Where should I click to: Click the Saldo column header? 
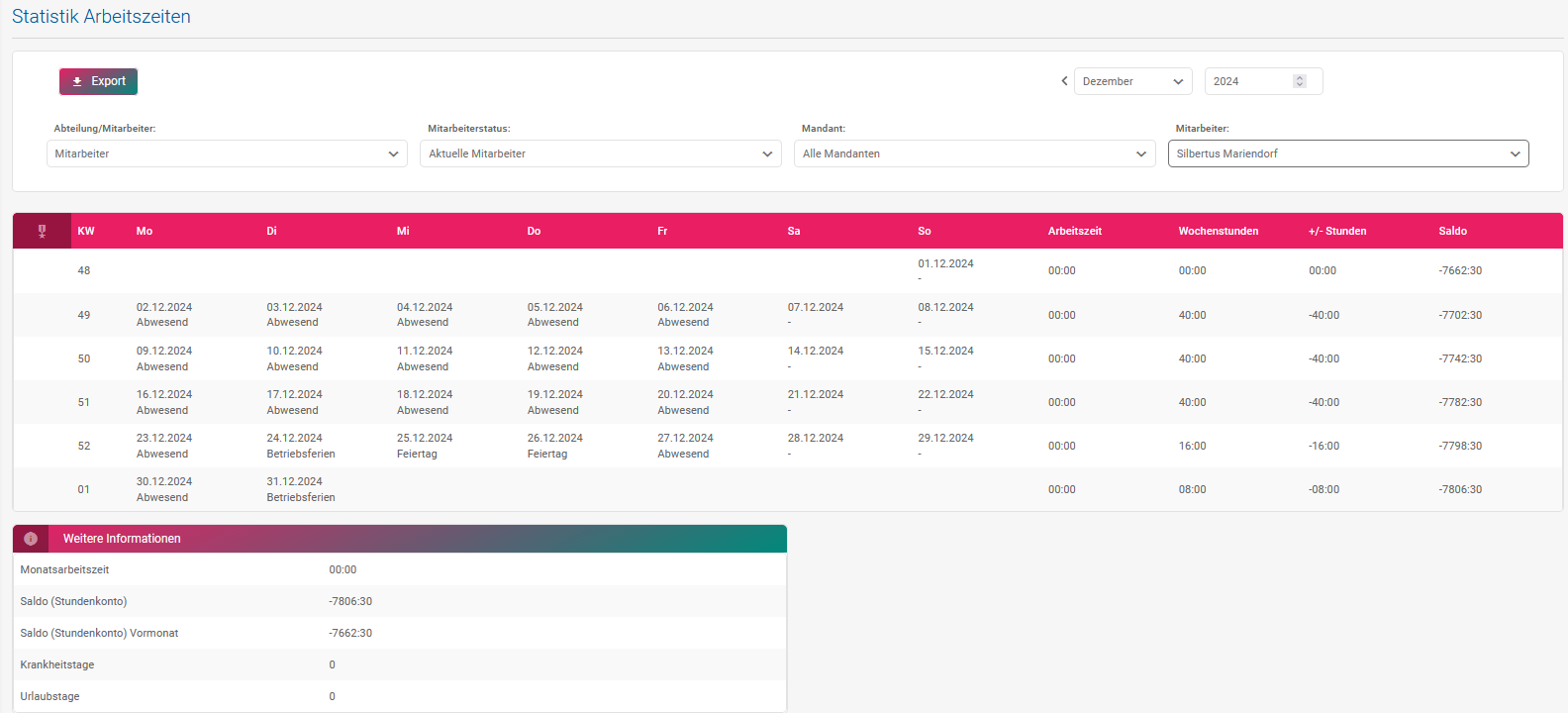tap(1453, 231)
